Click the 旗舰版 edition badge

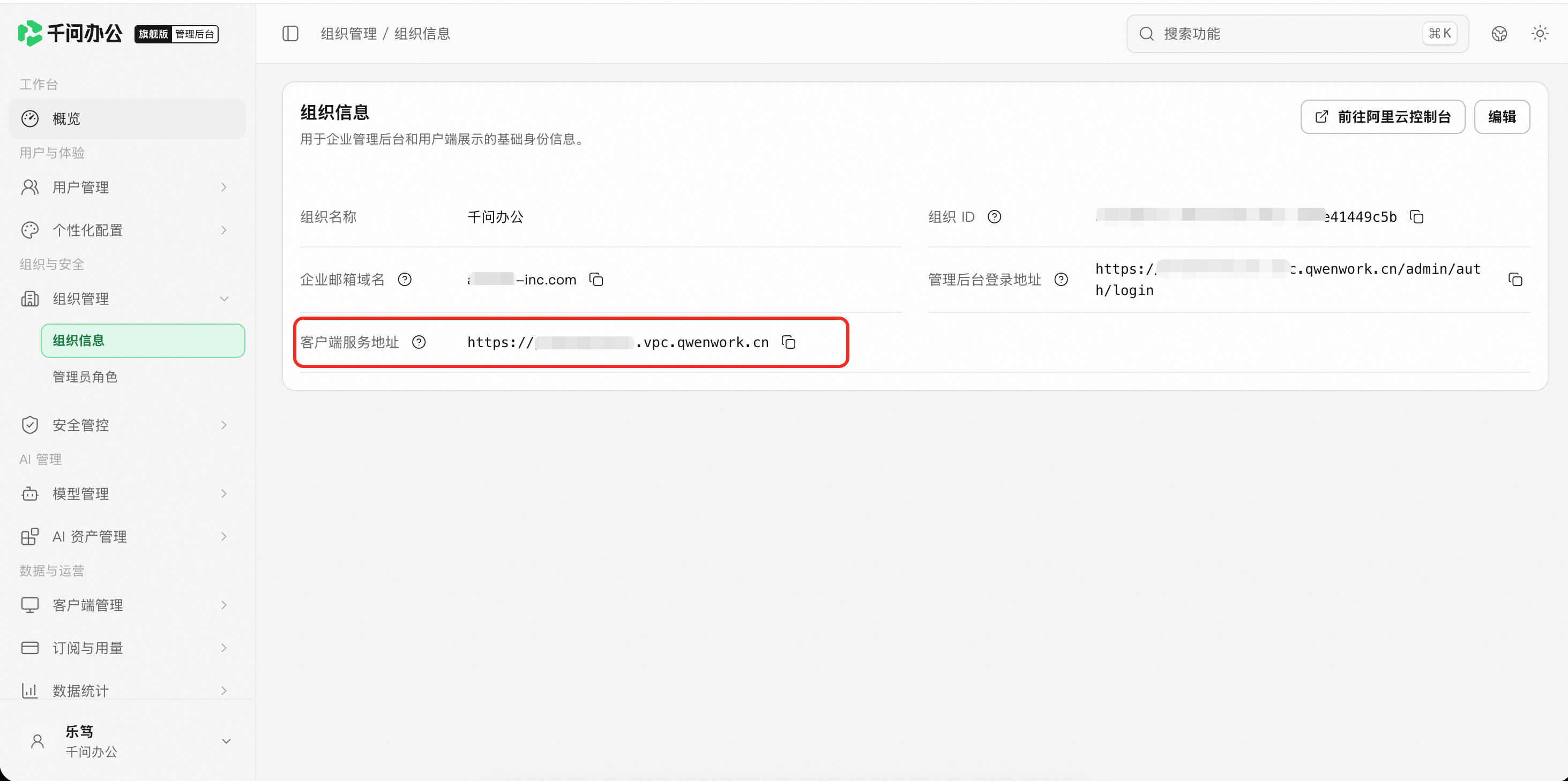pyautogui.click(x=153, y=34)
